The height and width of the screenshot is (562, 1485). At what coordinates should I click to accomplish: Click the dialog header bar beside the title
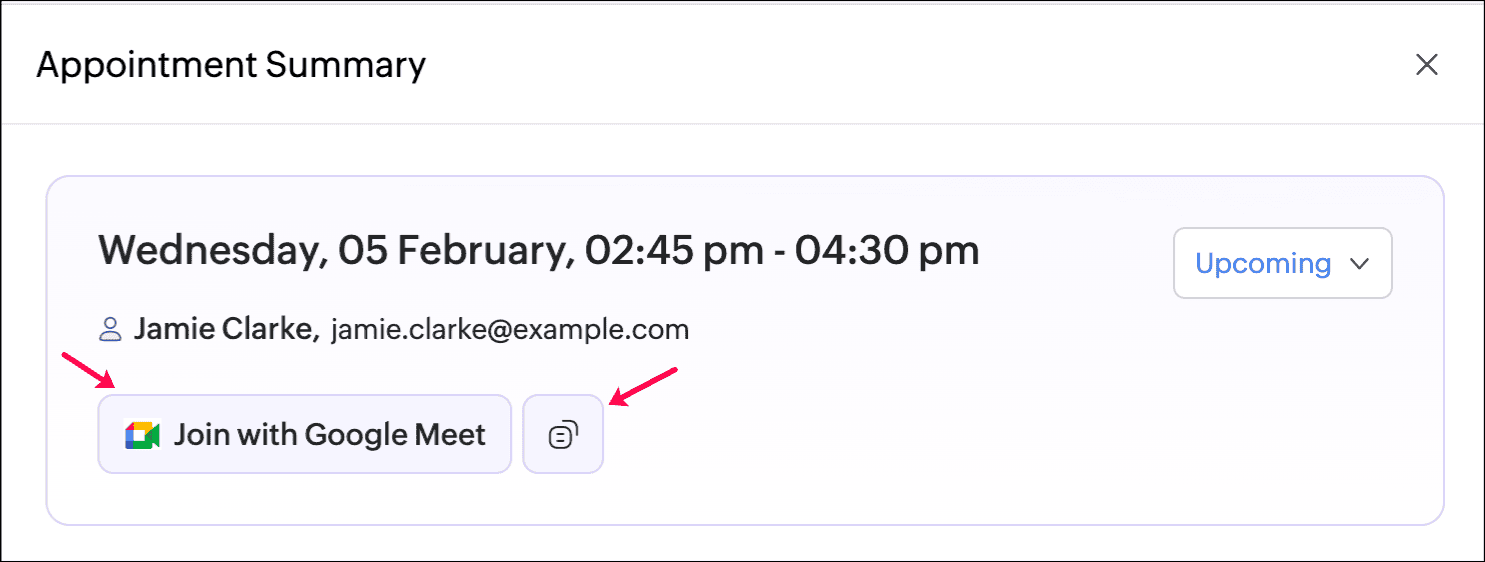(900, 65)
